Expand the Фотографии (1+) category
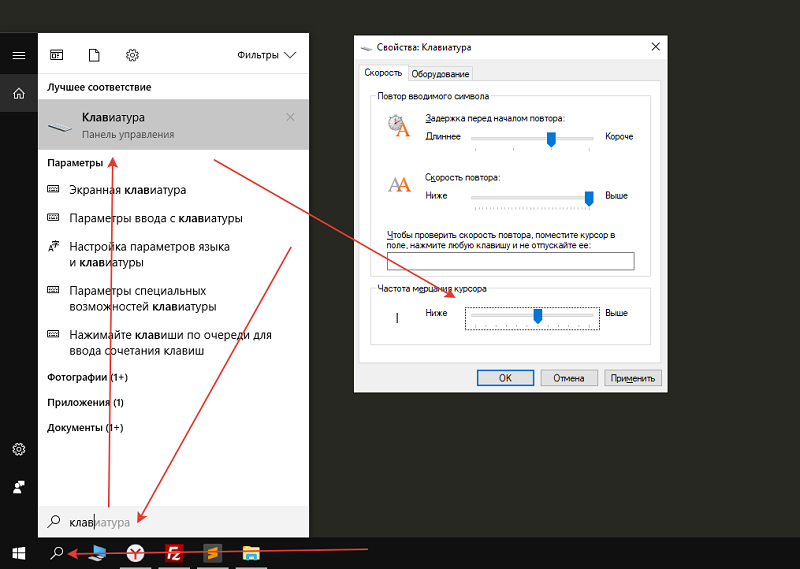The height and width of the screenshot is (569, 800). point(87,377)
